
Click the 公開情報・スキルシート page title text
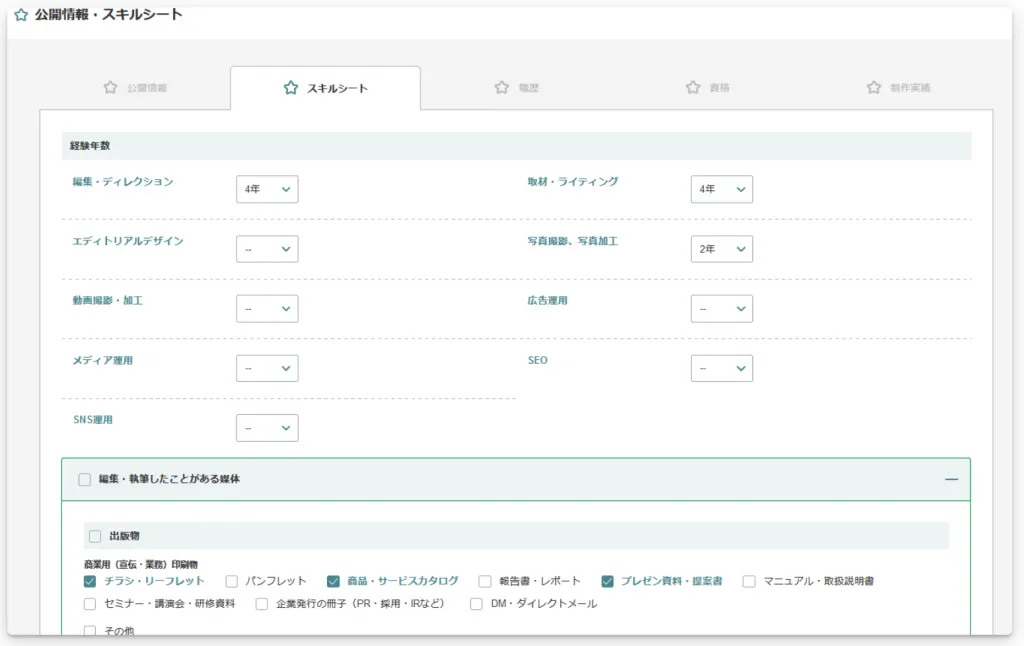[x=108, y=14]
